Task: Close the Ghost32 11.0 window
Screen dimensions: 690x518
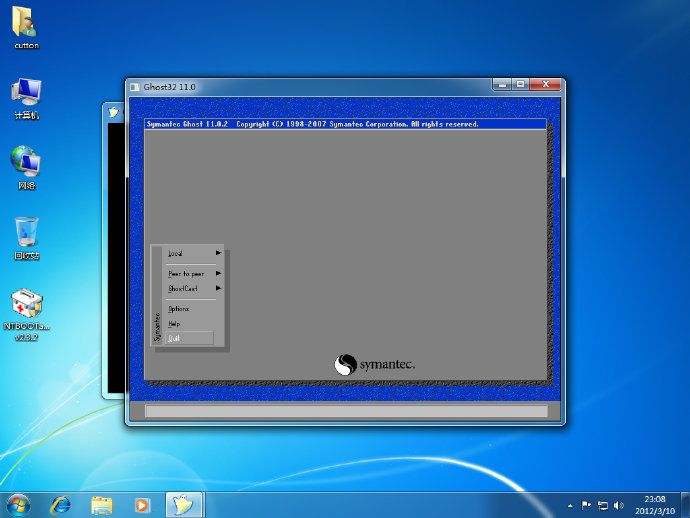Action: click(546, 84)
